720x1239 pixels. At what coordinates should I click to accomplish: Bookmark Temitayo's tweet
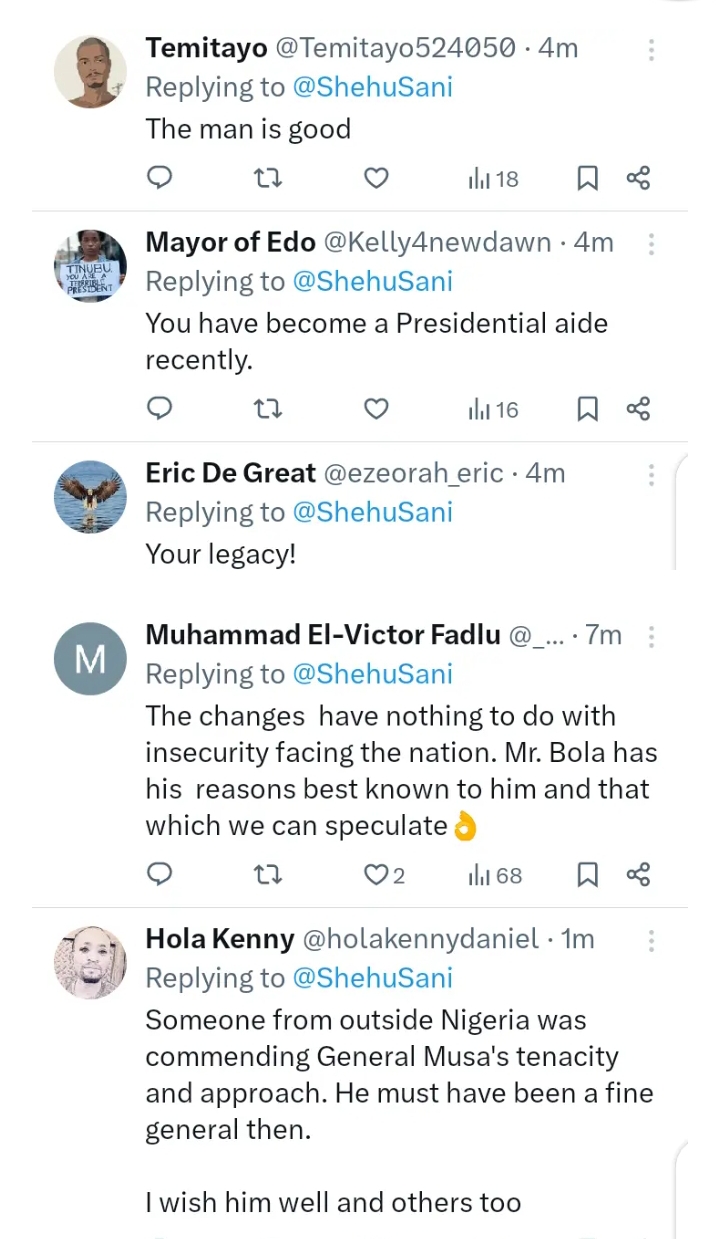coord(587,179)
